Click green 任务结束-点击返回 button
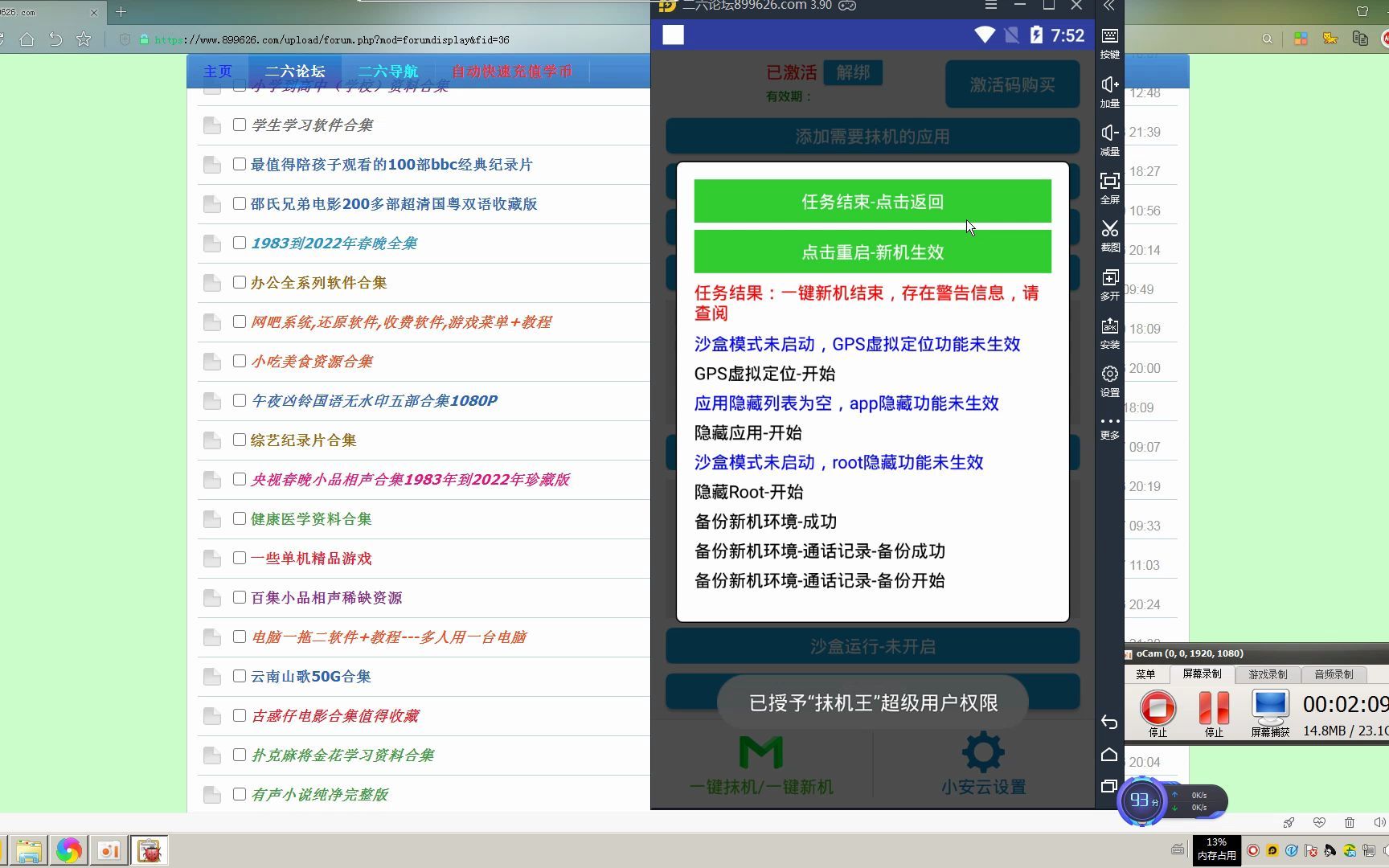Image resolution: width=1389 pixels, height=868 pixels. coord(872,201)
